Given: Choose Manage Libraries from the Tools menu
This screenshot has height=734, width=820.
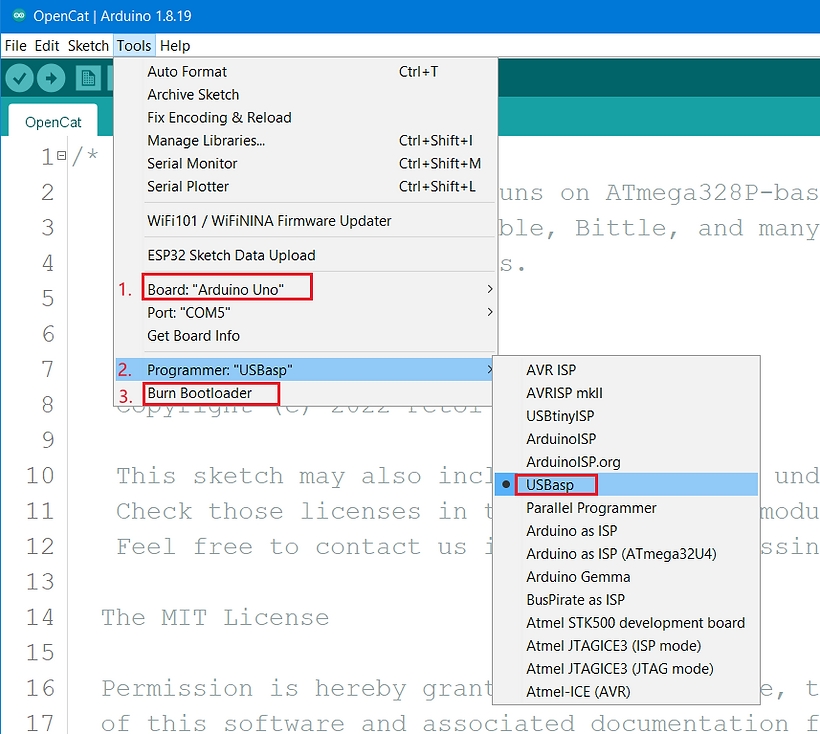Looking at the screenshot, I should pyautogui.click(x=206, y=140).
